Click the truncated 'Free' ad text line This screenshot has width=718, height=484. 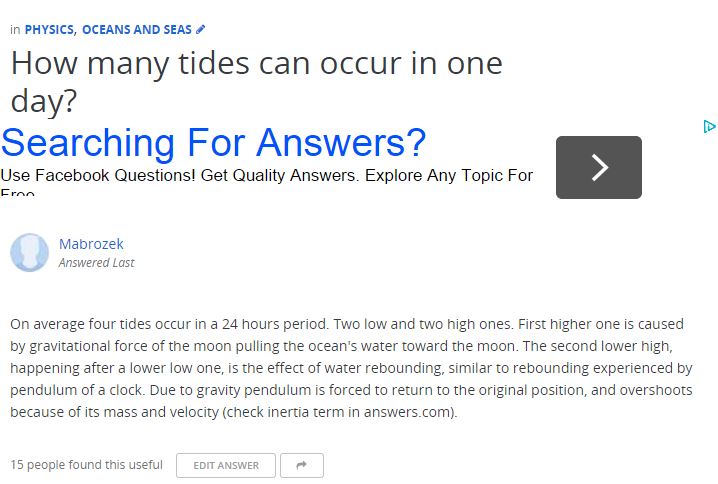click(18, 193)
